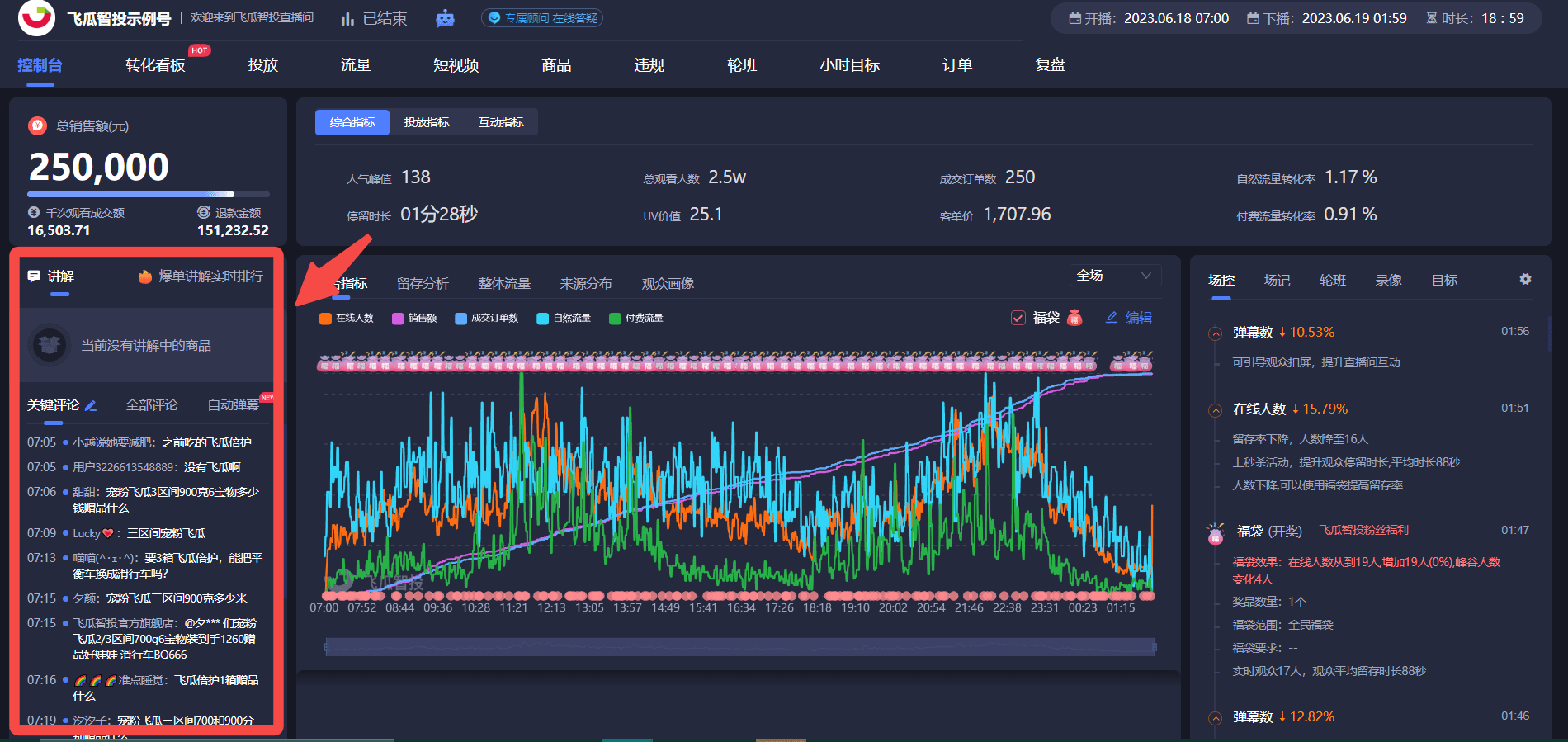Click 专属顾问 在线答疑 button
Viewport: 1568px width, 742px height.
(542, 18)
